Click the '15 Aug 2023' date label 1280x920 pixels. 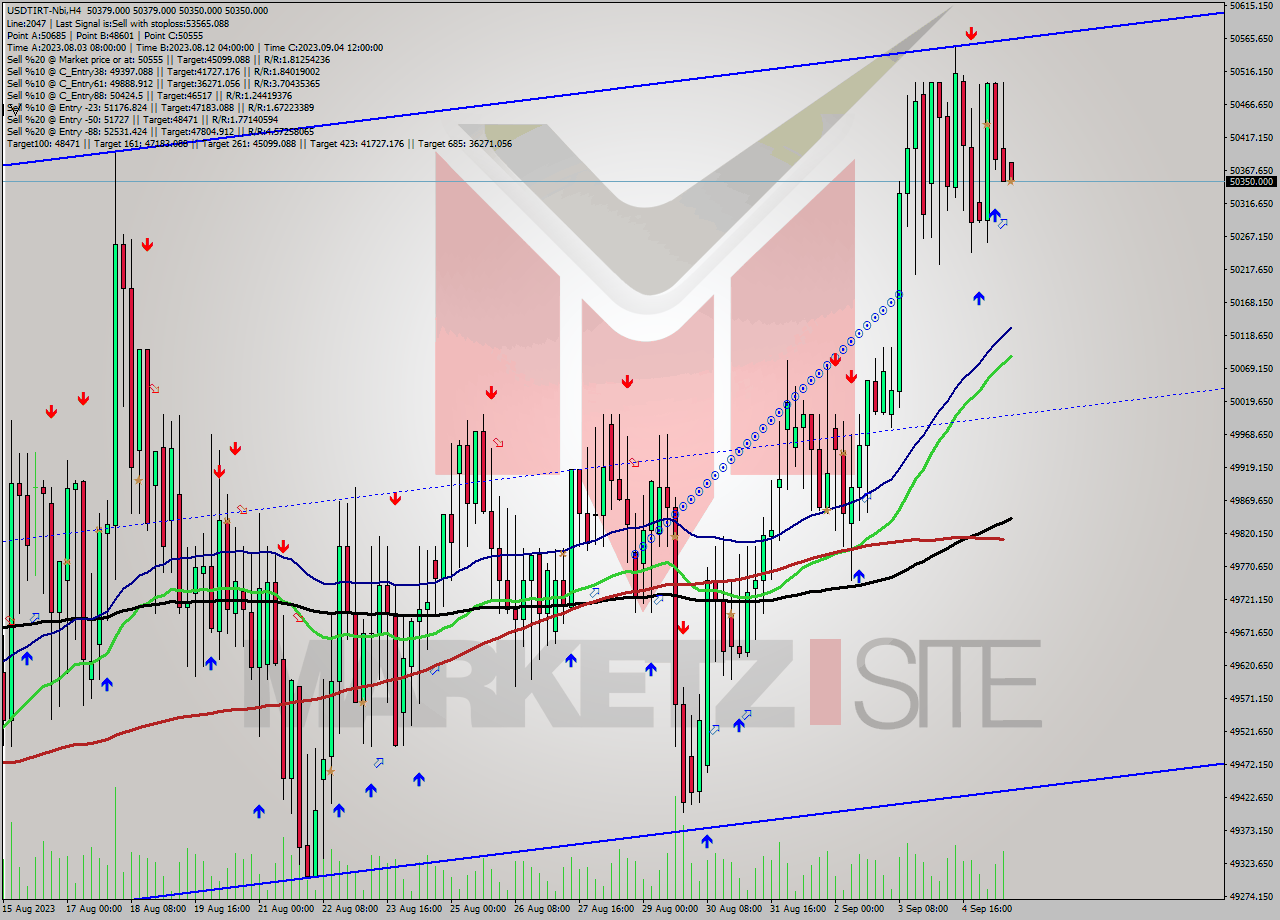[x=27, y=910]
